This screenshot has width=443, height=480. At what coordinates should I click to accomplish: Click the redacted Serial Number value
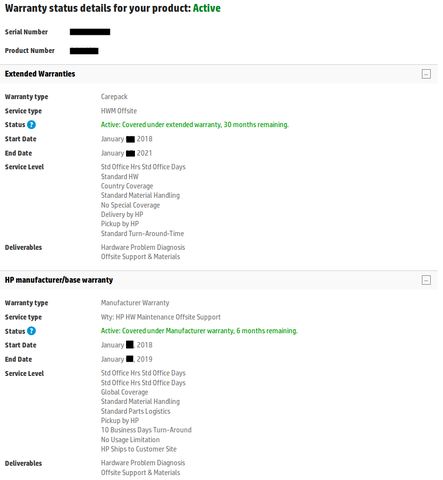(x=90, y=32)
